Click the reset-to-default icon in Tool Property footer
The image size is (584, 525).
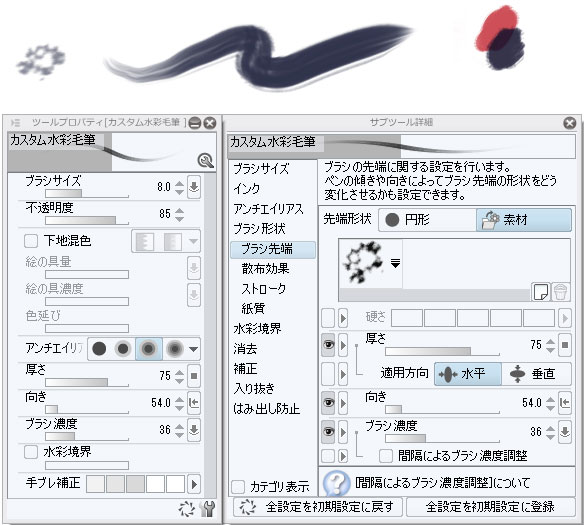(187, 509)
